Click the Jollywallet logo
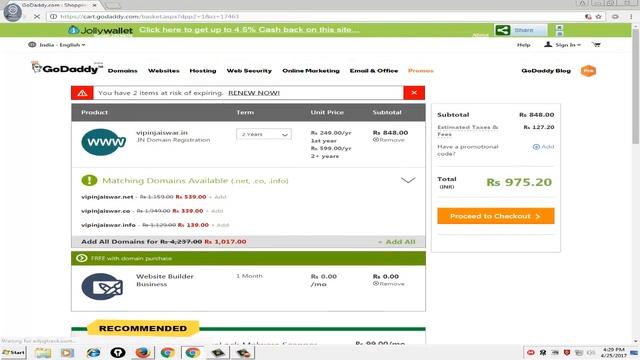 click(100, 30)
